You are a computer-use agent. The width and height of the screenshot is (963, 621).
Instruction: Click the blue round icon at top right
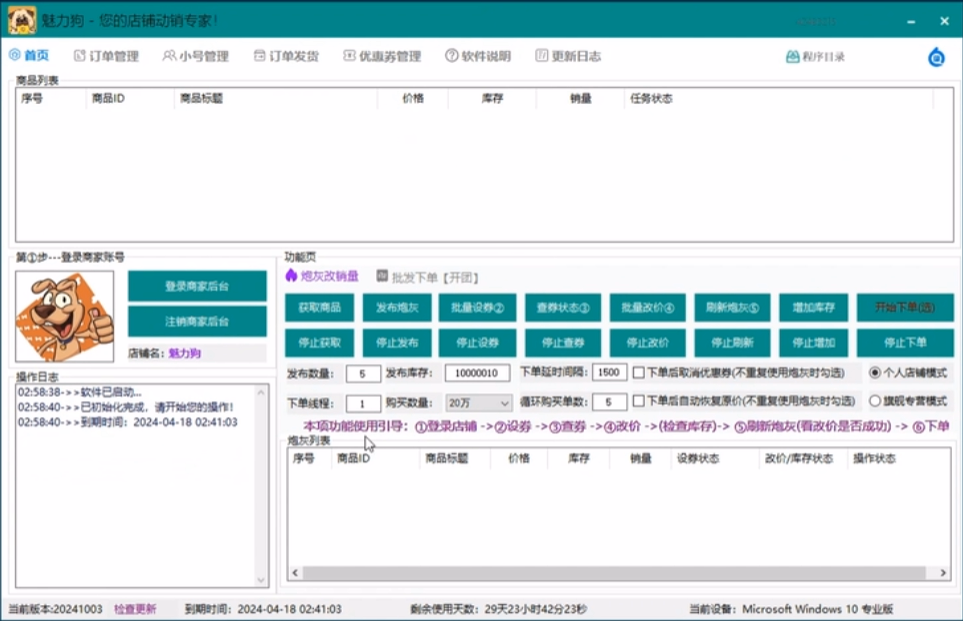pos(936,57)
